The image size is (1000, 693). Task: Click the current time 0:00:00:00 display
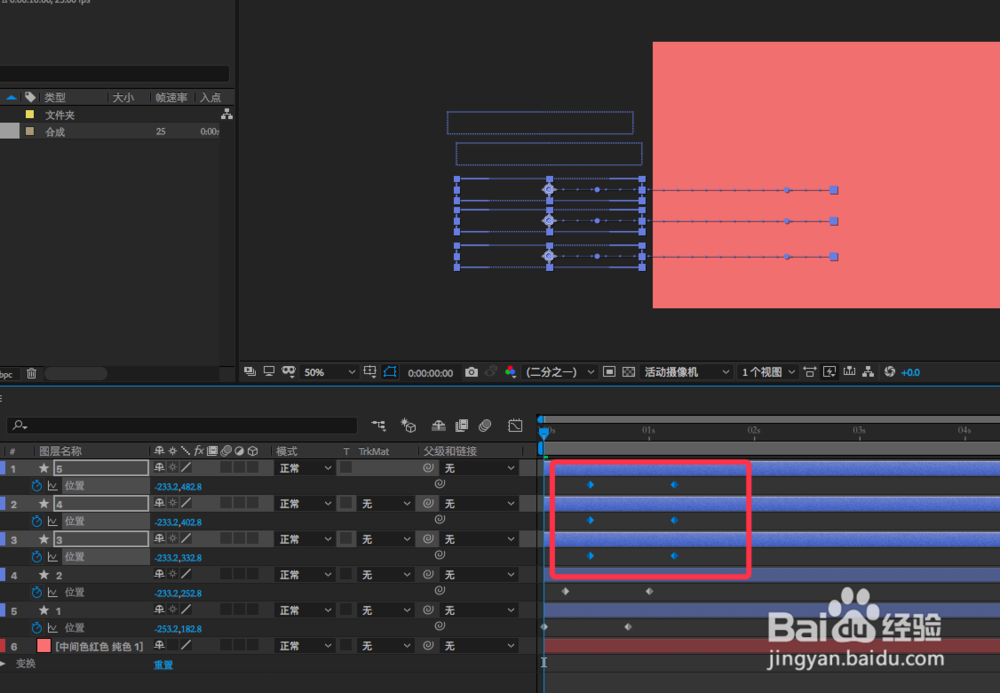pos(430,373)
